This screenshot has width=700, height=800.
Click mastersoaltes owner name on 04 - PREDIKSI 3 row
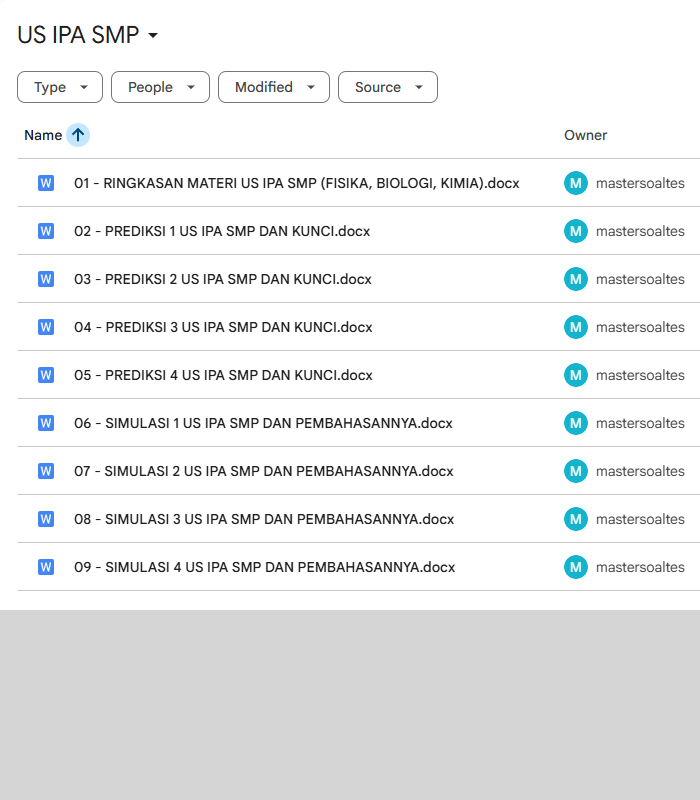(640, 327)
